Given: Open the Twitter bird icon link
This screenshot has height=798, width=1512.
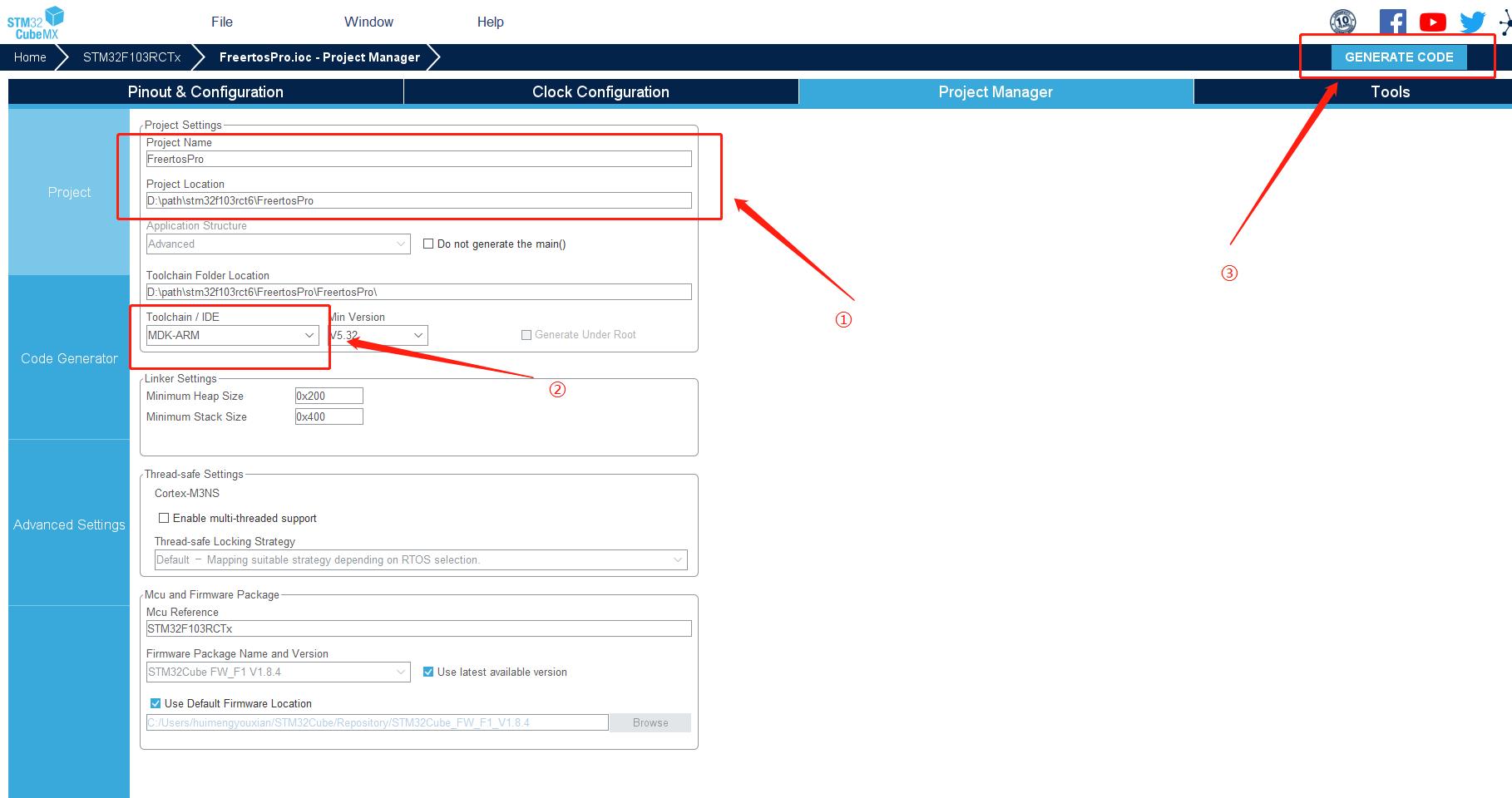Looking at the screenshot, I should click(1472, 22).
